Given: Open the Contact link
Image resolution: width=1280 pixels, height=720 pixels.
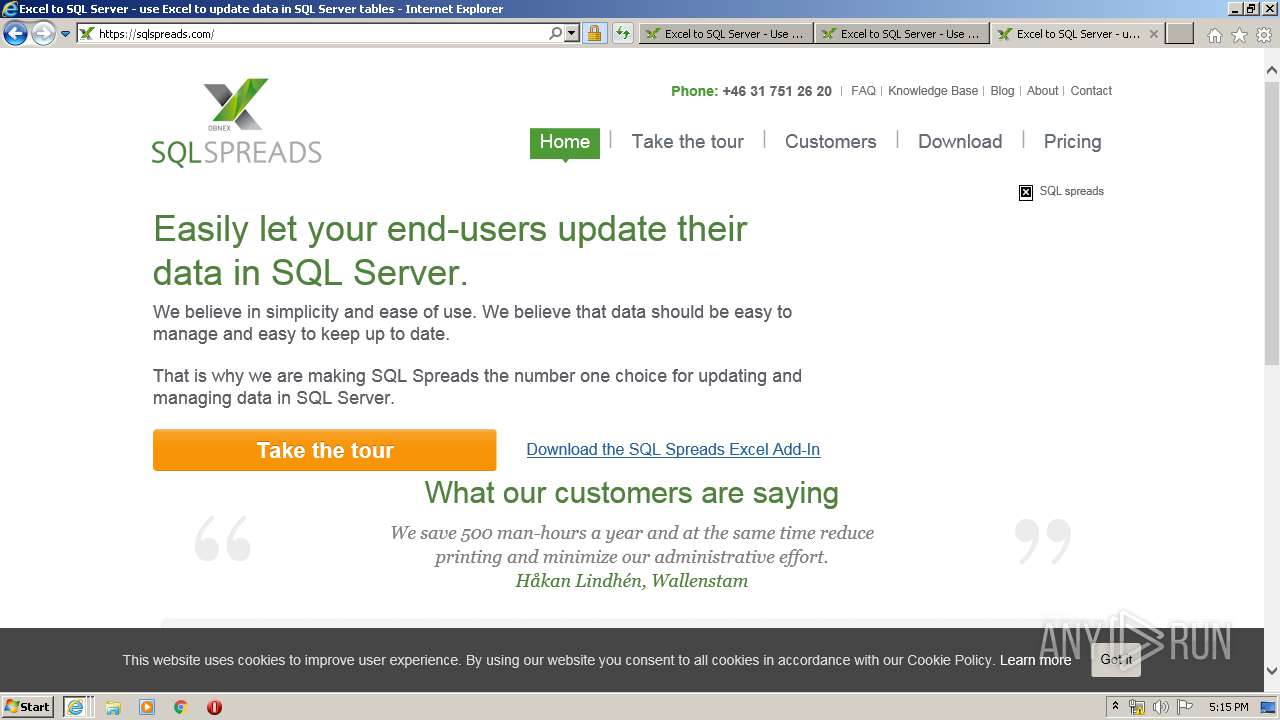Looking at the screenshot, I should pyautogui.click(x=1091, y=91).
